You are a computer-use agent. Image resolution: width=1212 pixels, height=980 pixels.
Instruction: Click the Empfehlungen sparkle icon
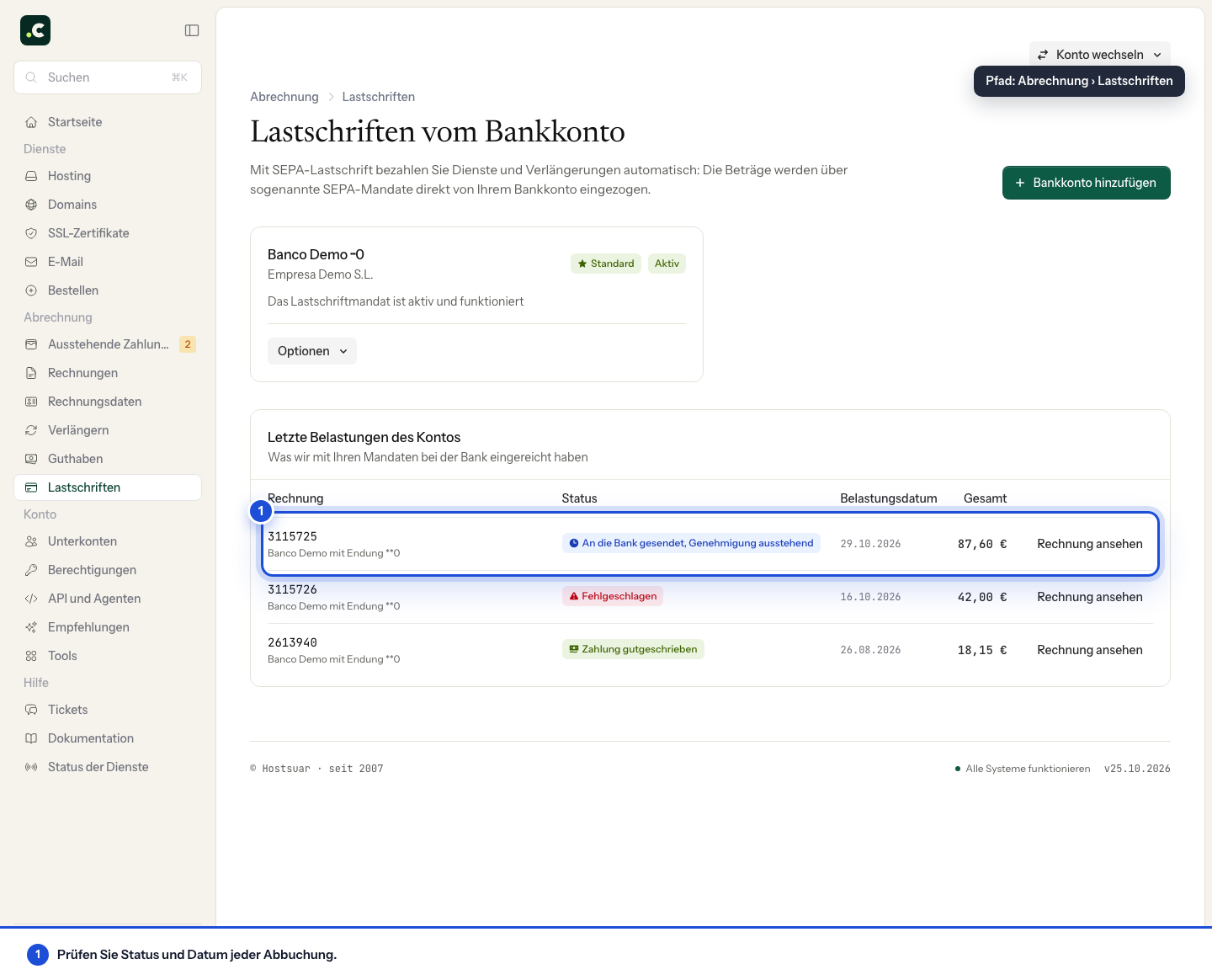[31, 627]
